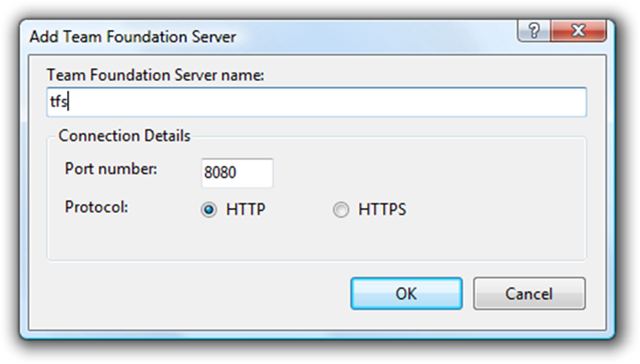640x364 pixels.
Task: Click the "Team Foundation Server name:" label
Action: (x=156, y=75)
